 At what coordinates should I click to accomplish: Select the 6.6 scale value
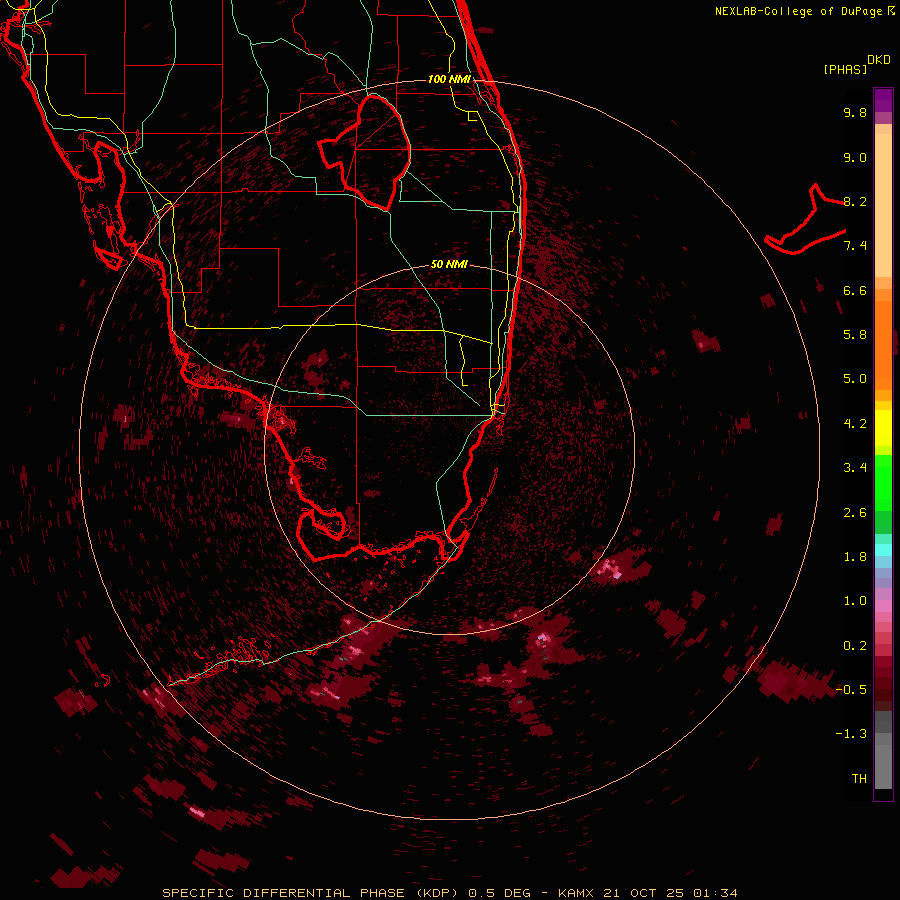click(855, 290)
